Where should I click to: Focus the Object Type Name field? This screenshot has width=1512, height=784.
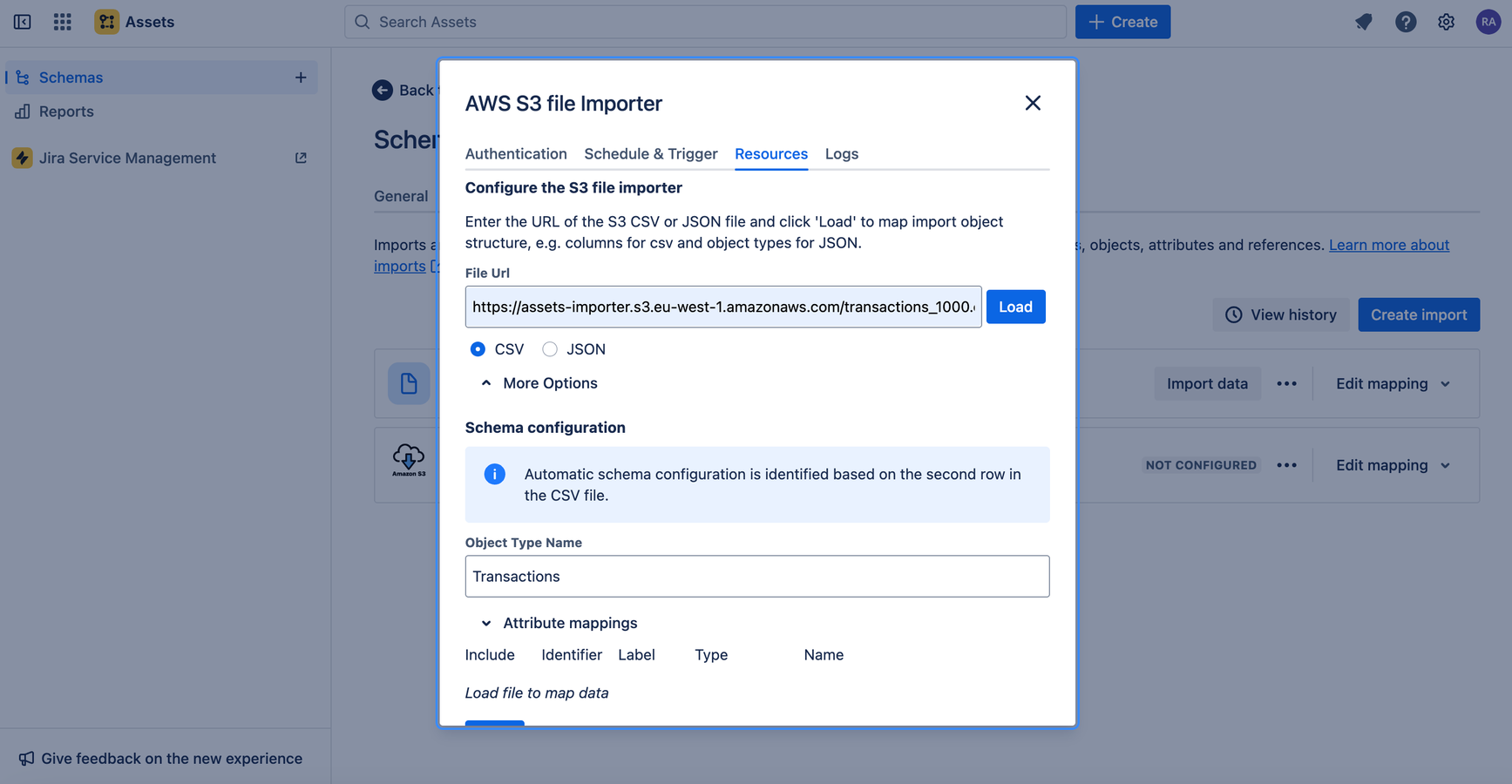click(x=757, y=576)
